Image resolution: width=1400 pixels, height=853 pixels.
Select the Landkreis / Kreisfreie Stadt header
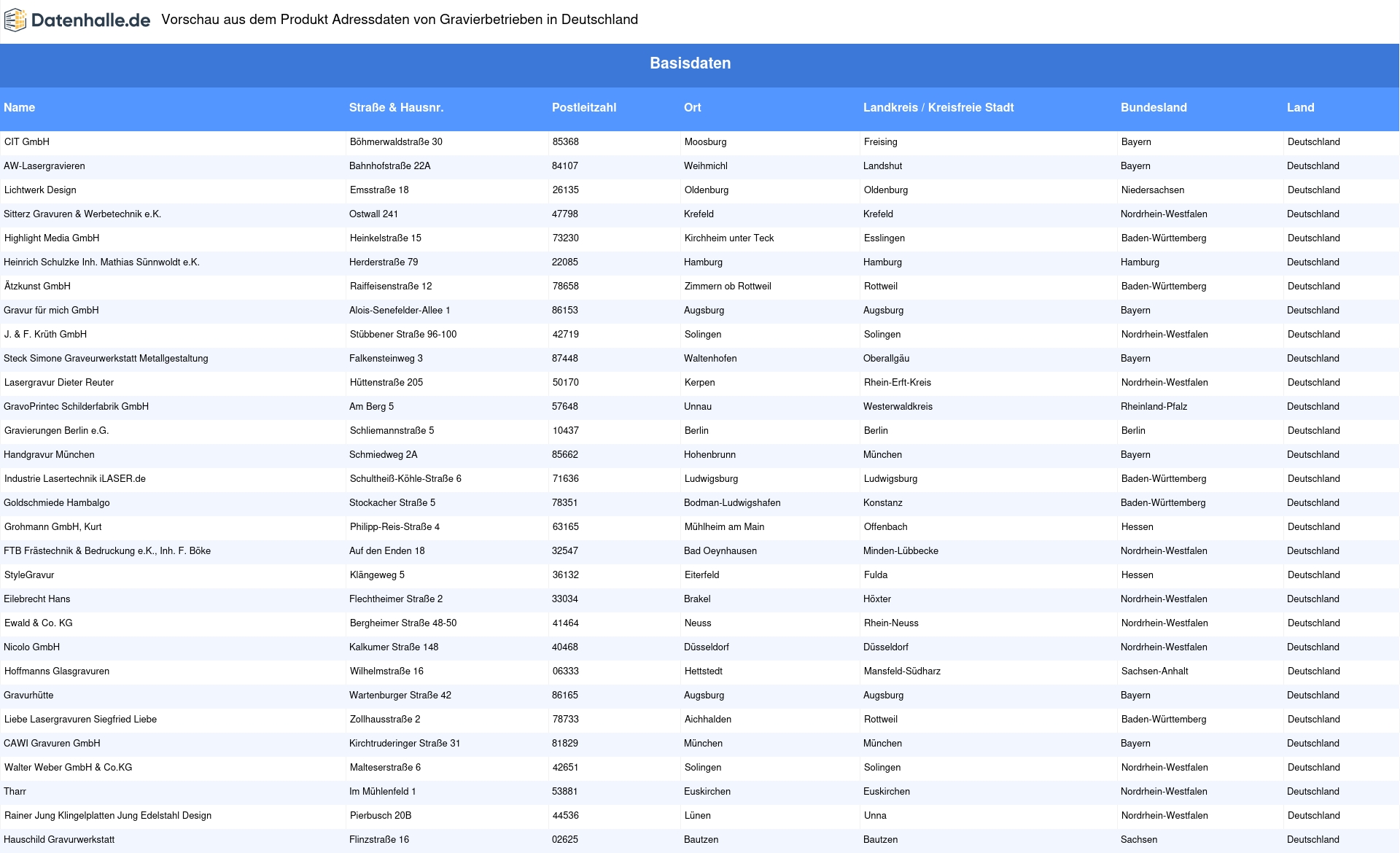(x=938, y=107)
